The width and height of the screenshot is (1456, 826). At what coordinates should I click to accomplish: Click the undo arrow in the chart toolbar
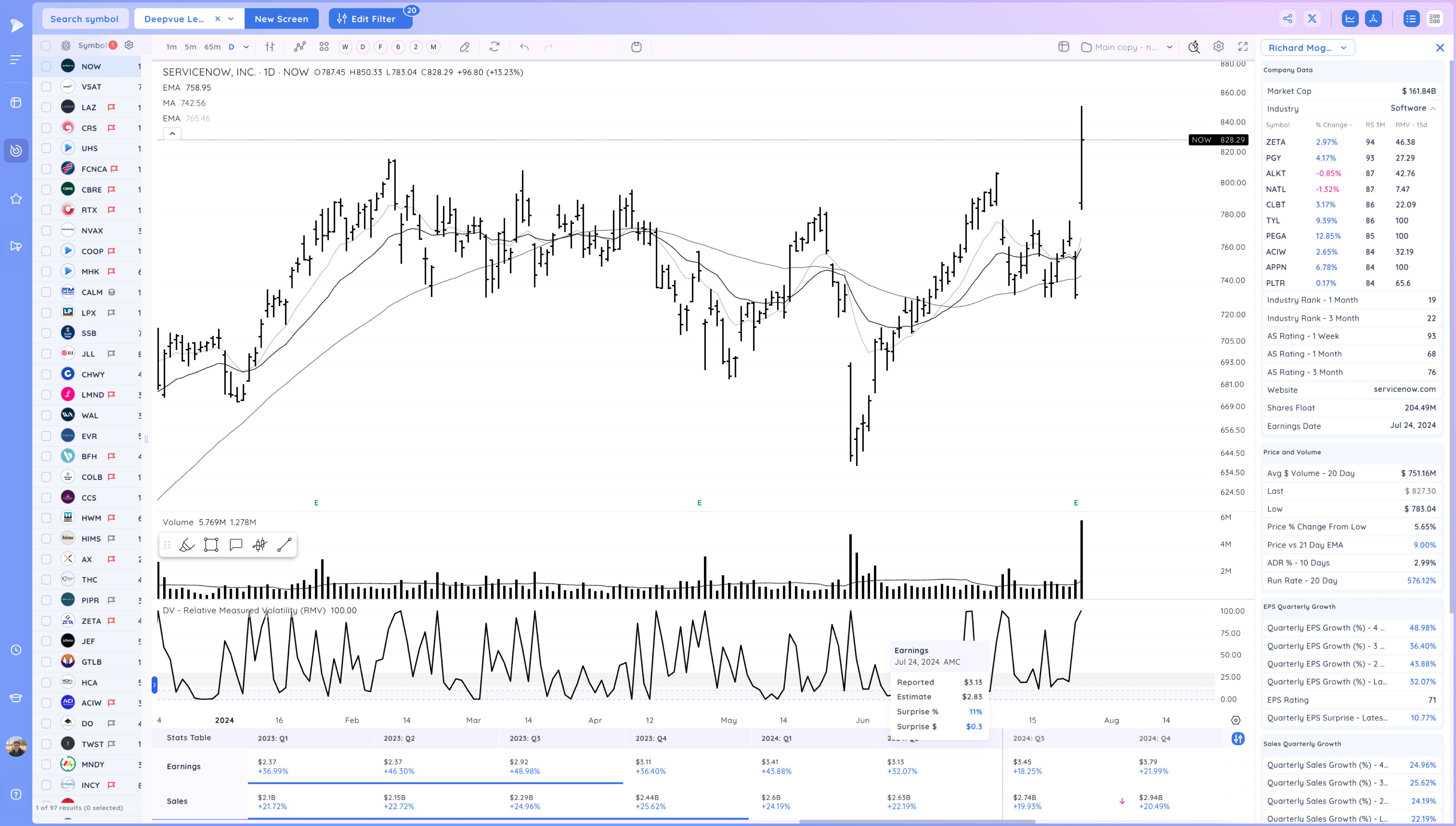pos(524,47)
